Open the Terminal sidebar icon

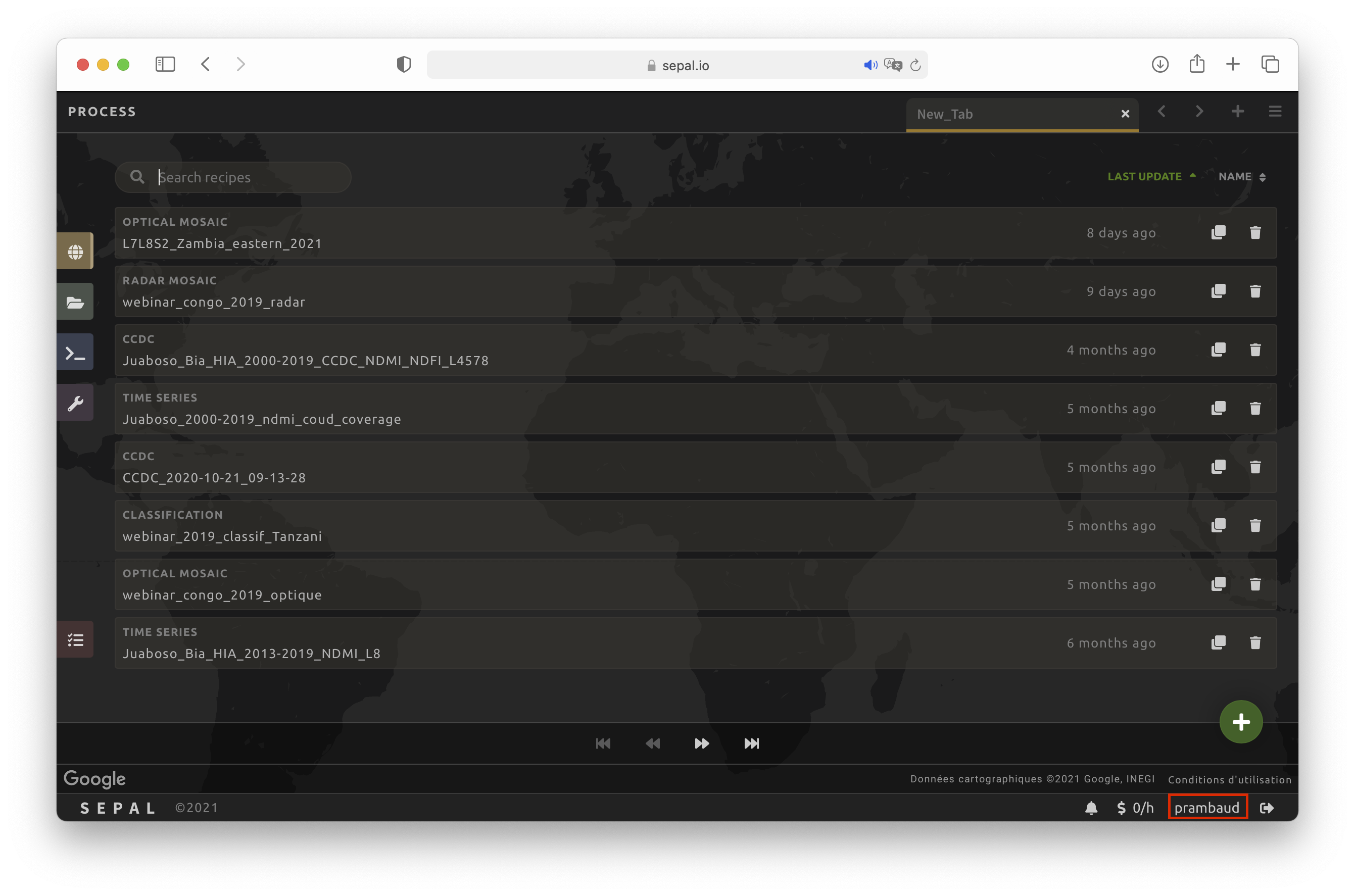coord(75,353)
